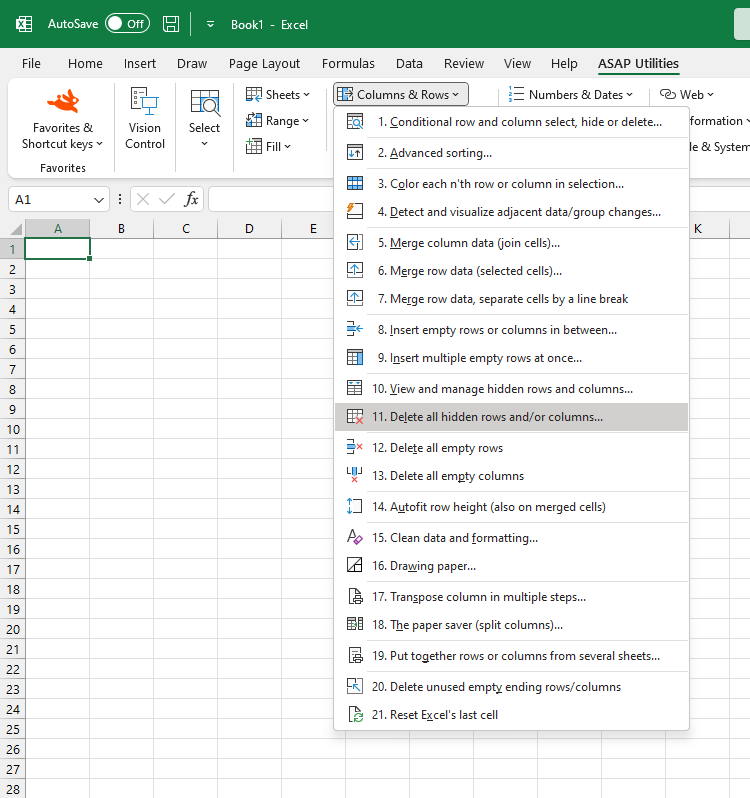Viewport: 750px width, 798px height.
Task: Choose Conditional row and column select option
Action: click(x=511, y=122)
